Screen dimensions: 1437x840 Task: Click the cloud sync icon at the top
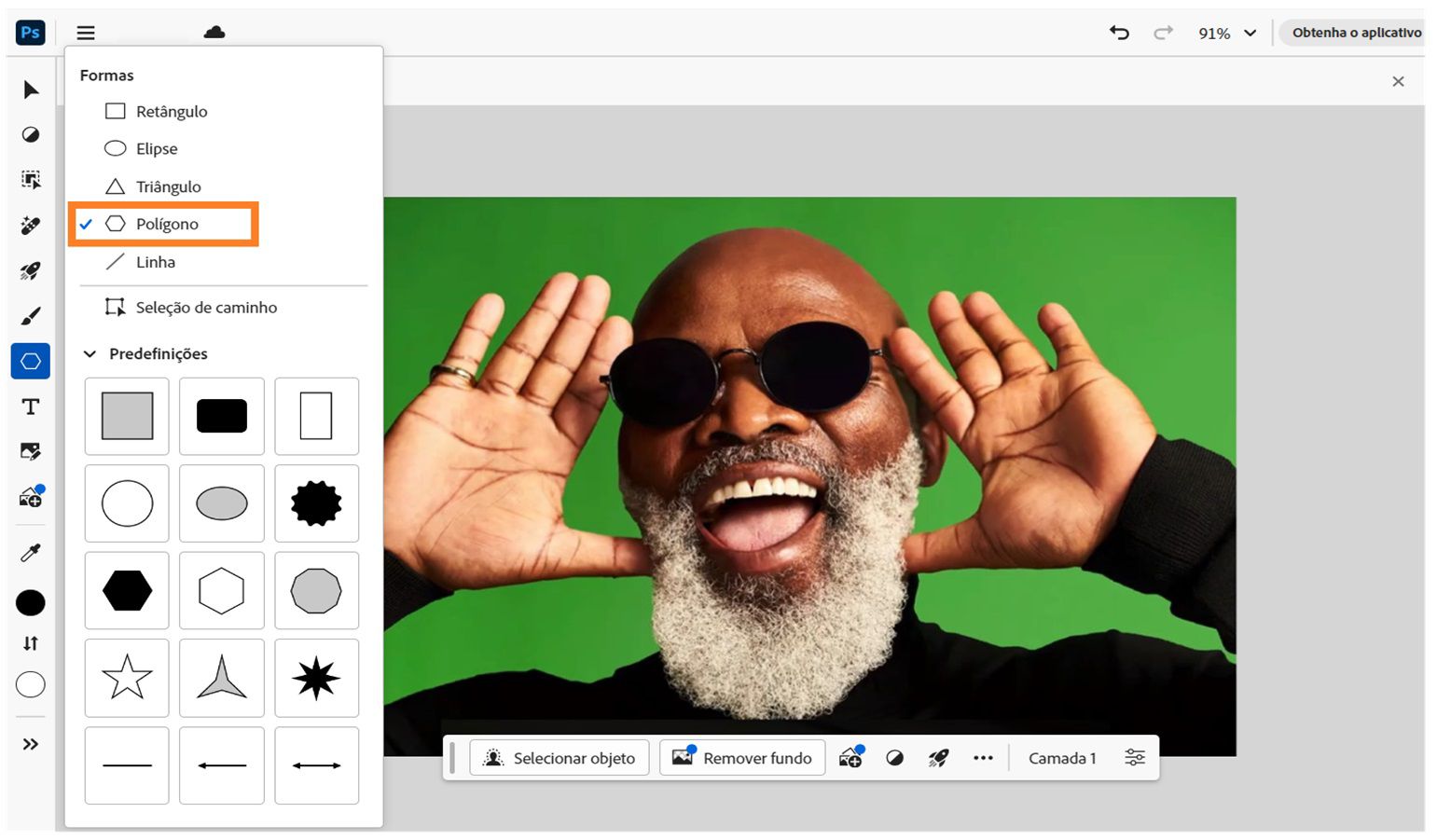214,32
